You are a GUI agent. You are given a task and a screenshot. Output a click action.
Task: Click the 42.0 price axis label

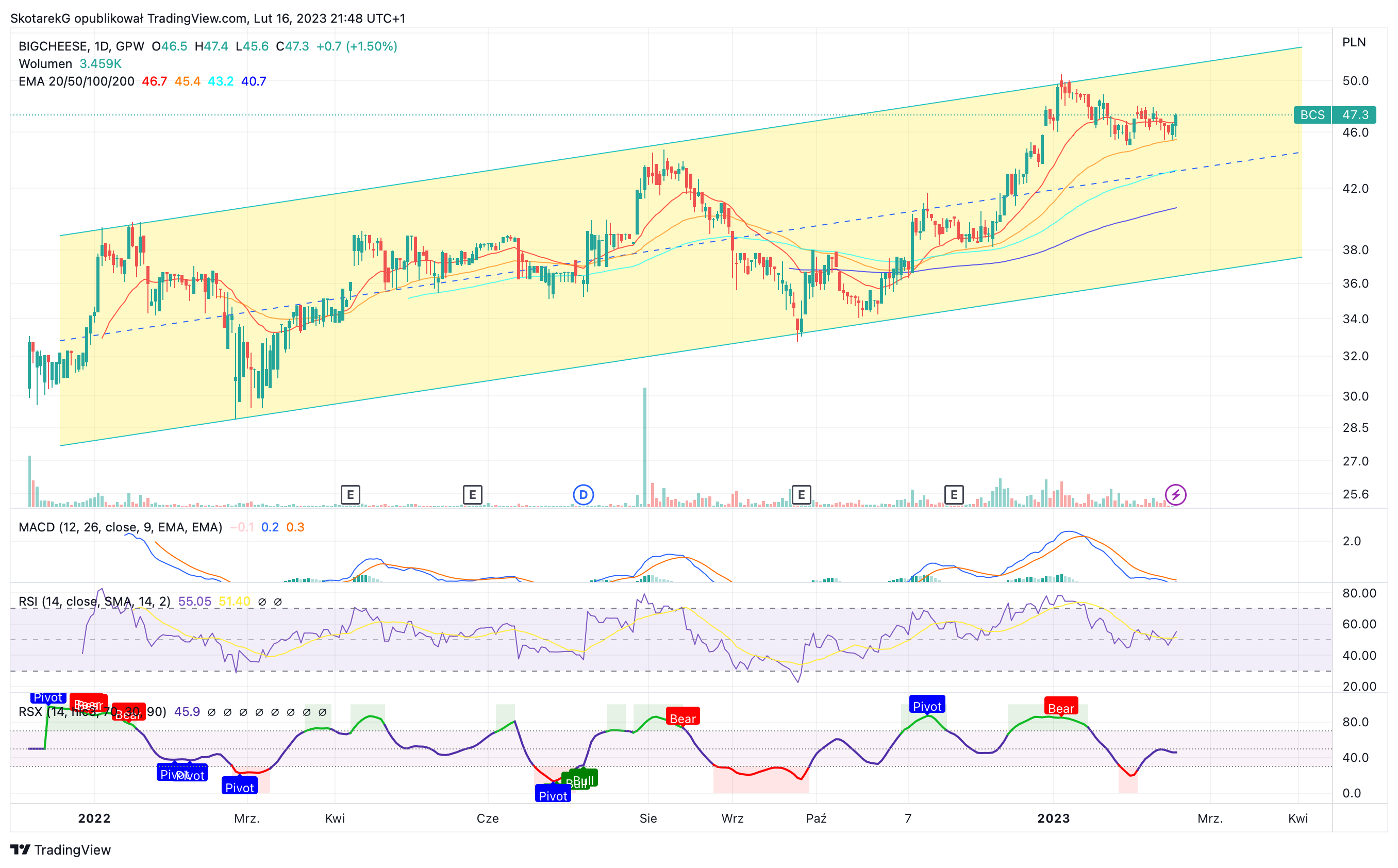tap(1356, 188)
